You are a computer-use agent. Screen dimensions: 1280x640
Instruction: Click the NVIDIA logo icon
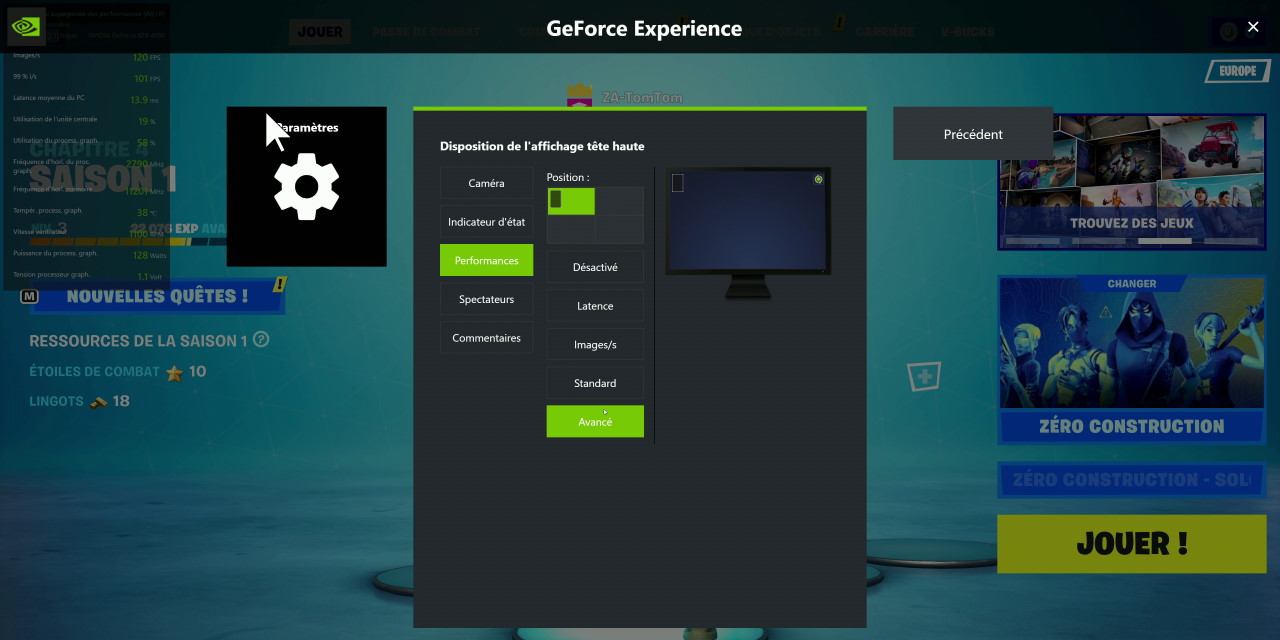click(25, 27)
